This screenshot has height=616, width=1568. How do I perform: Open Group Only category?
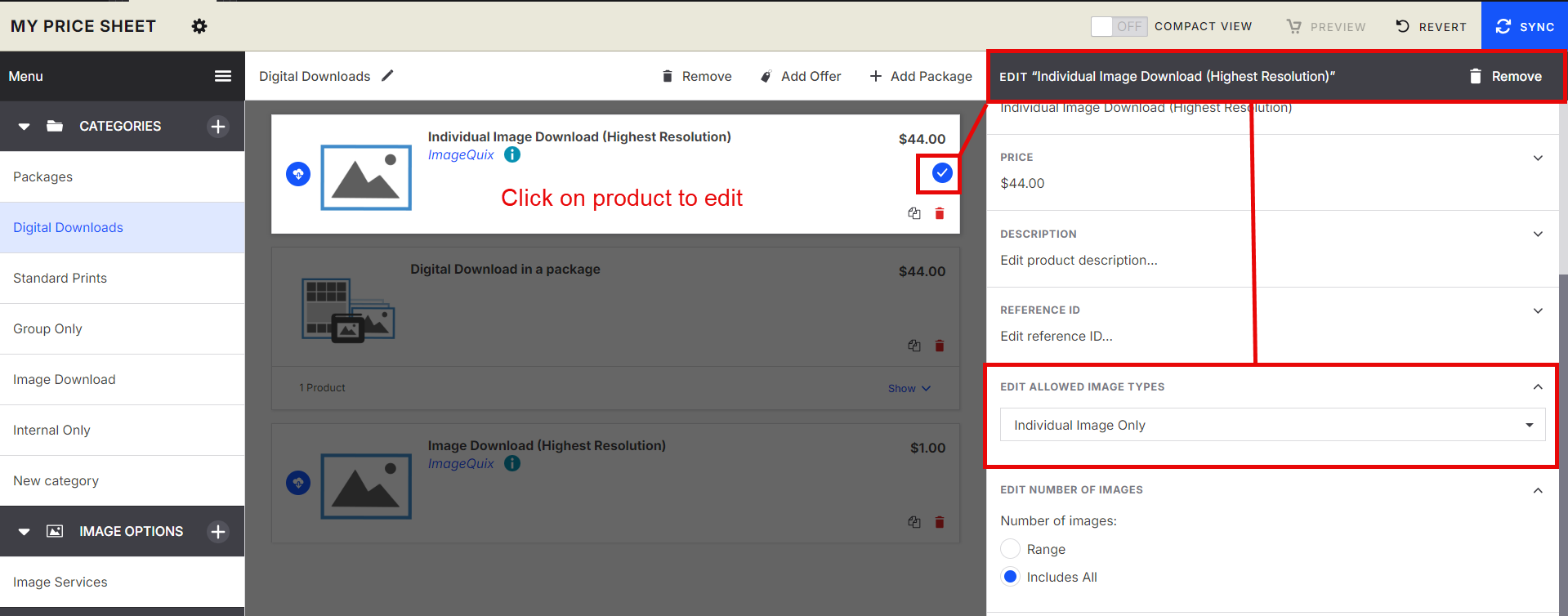123,328
